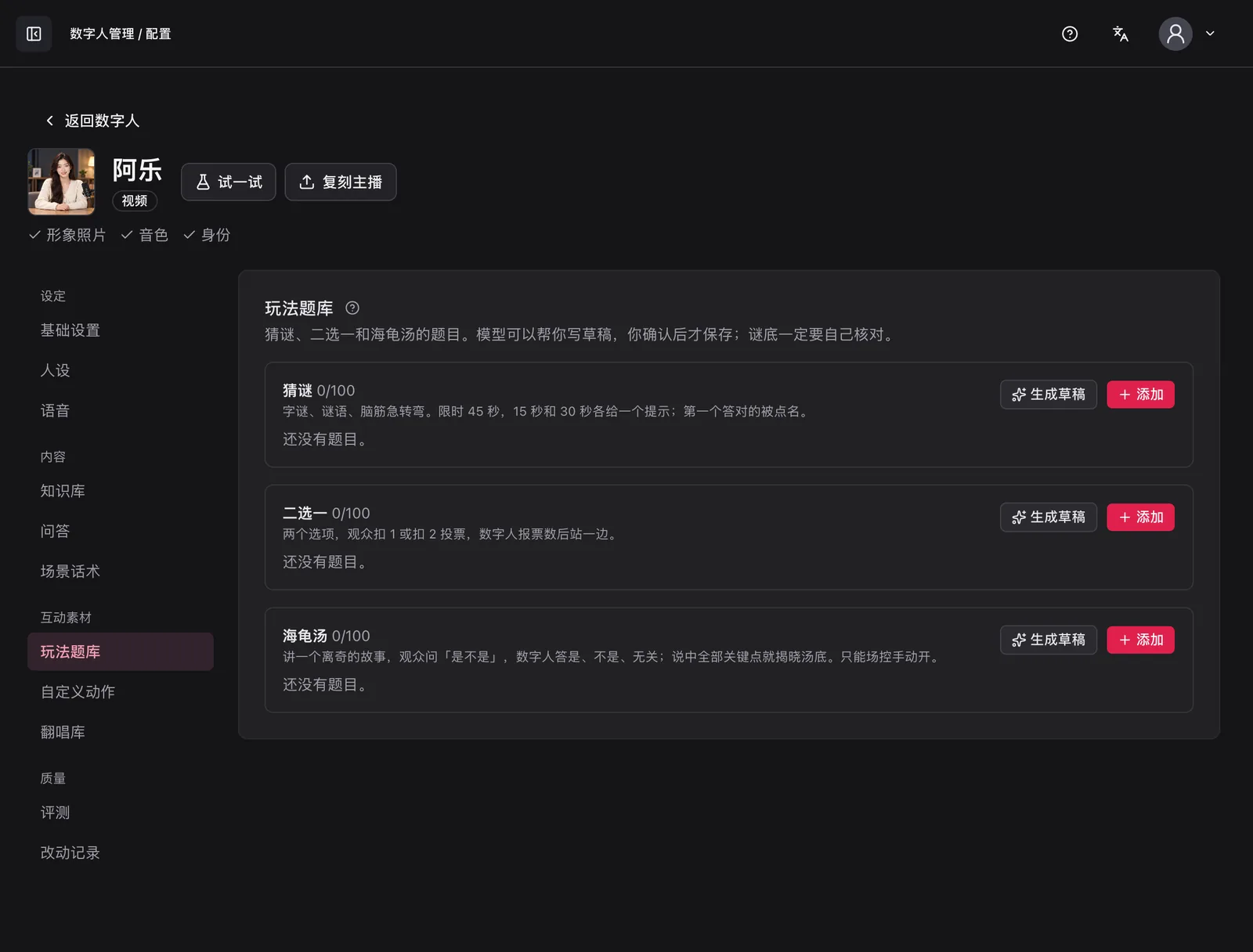Click the 二选一 0/100 heading
This screenshot has height=952, width=1253.
click(327, 514)
